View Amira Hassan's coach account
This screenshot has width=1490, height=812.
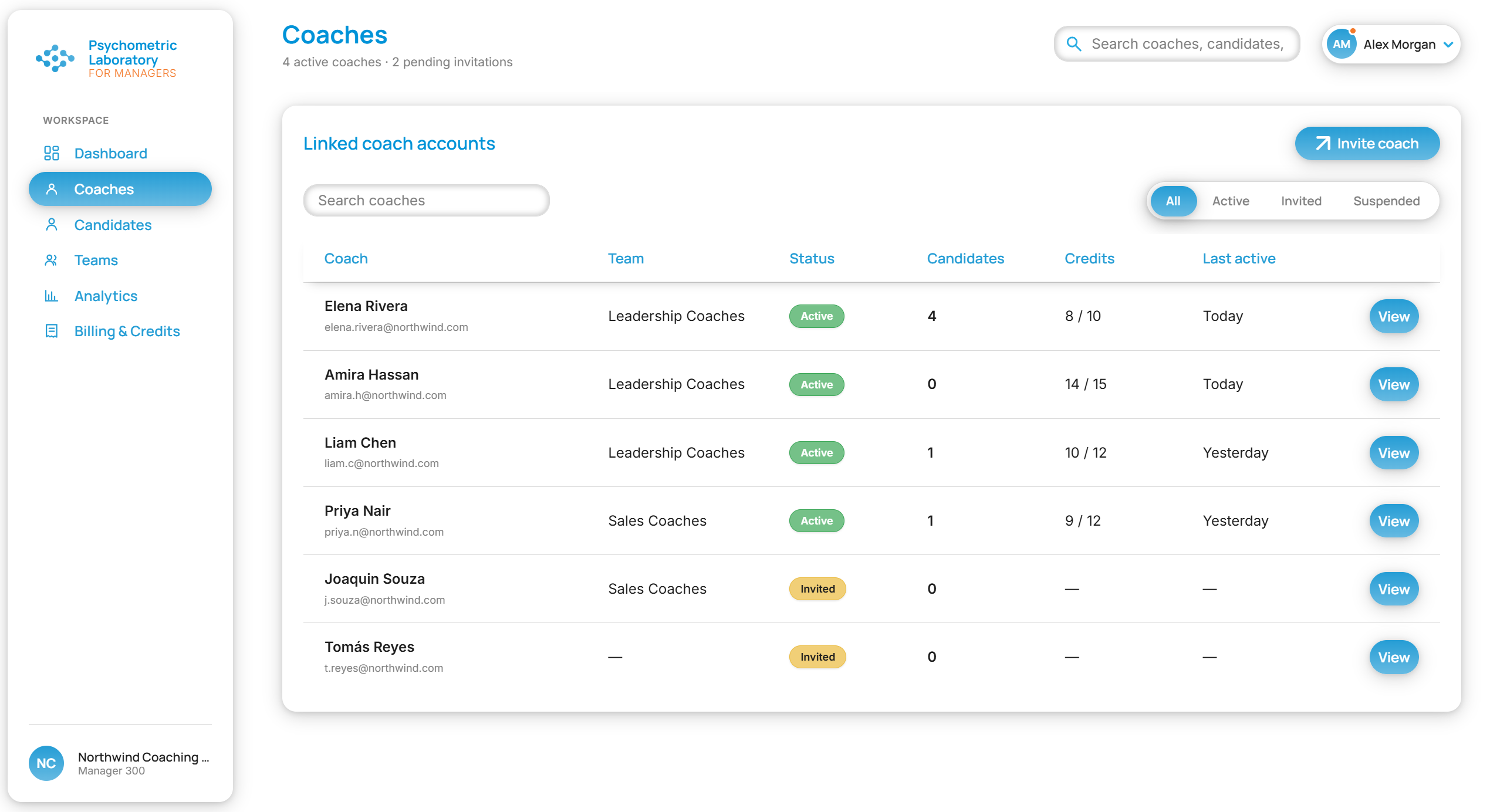[1394, 384]
